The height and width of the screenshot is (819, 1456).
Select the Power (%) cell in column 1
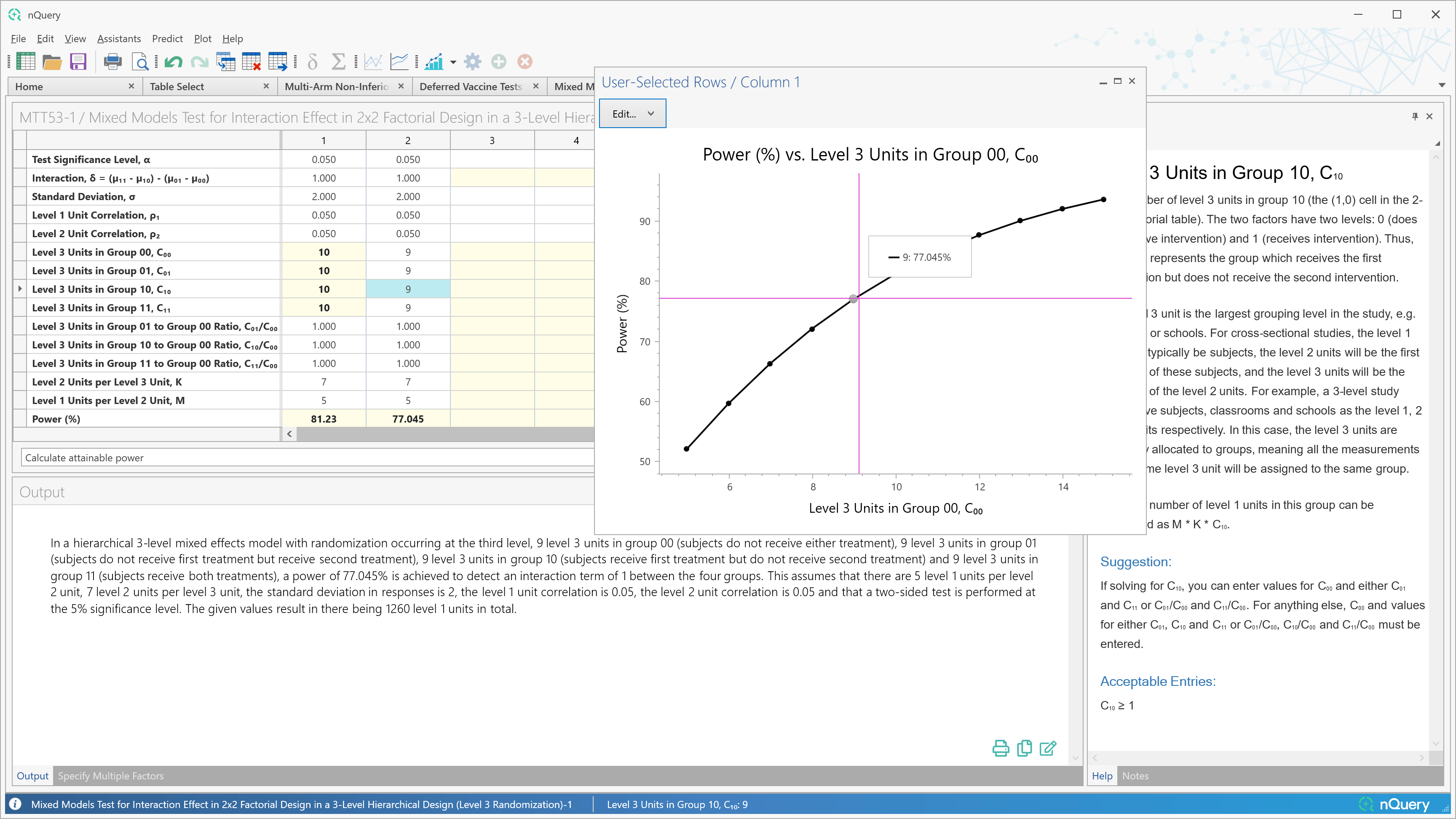[323, 419]
